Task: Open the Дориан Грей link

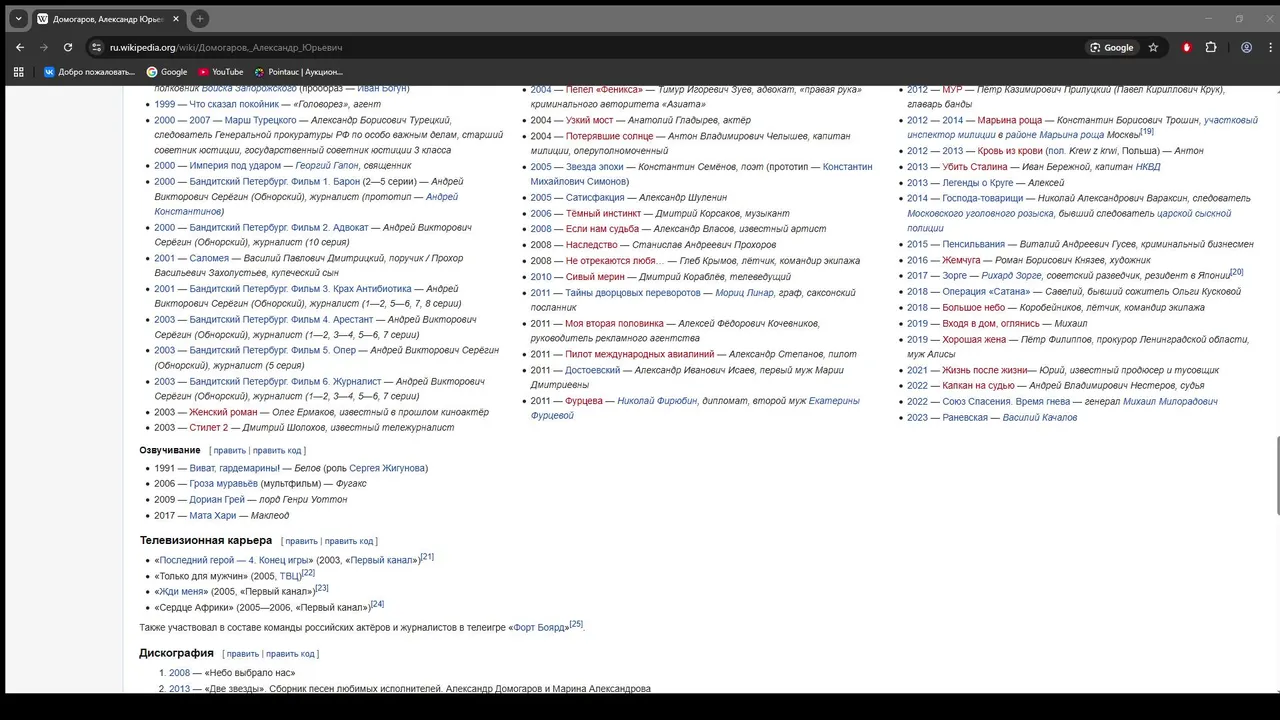Action: 217,500
